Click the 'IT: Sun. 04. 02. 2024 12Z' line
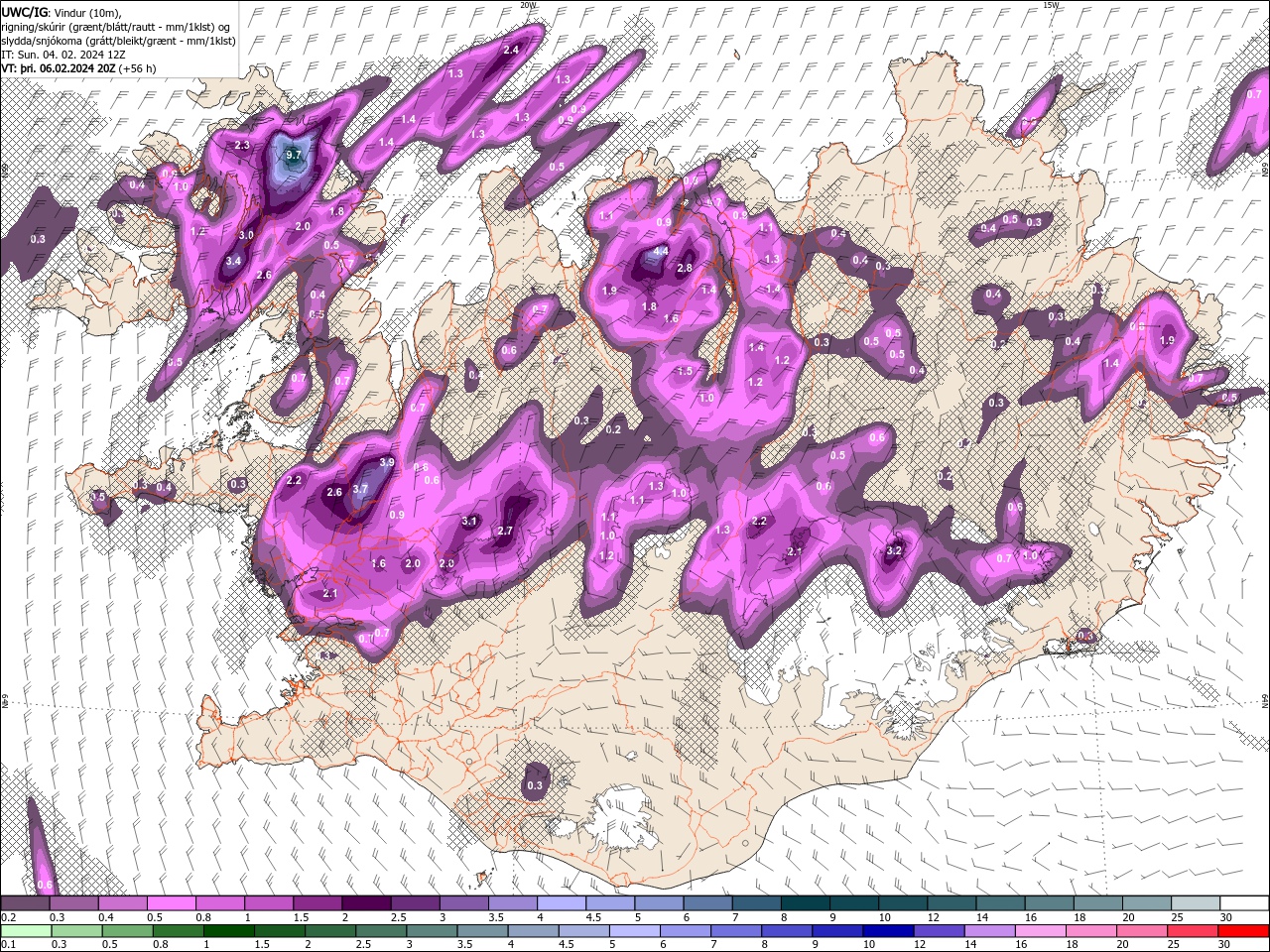The width and height of the screenshot is (1270, 952). 63,54
